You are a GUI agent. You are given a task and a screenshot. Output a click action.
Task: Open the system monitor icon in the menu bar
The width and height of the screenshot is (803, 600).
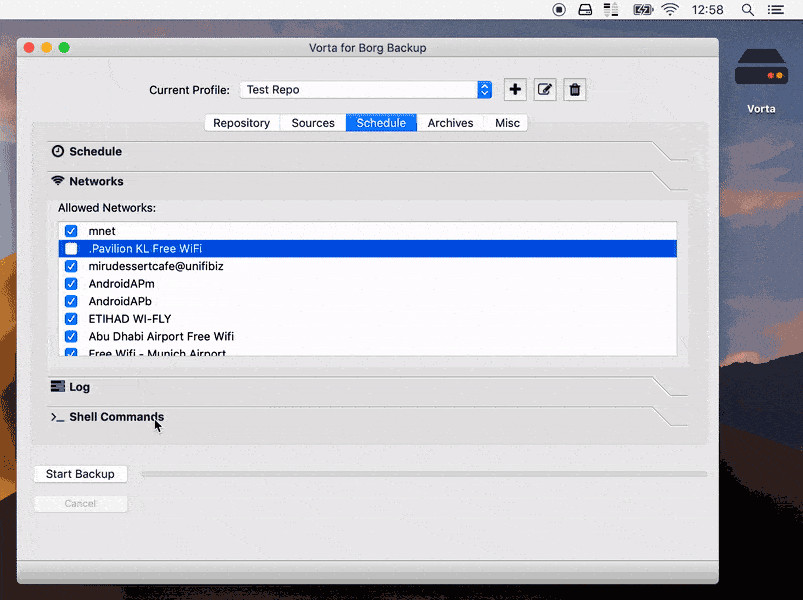610,9
